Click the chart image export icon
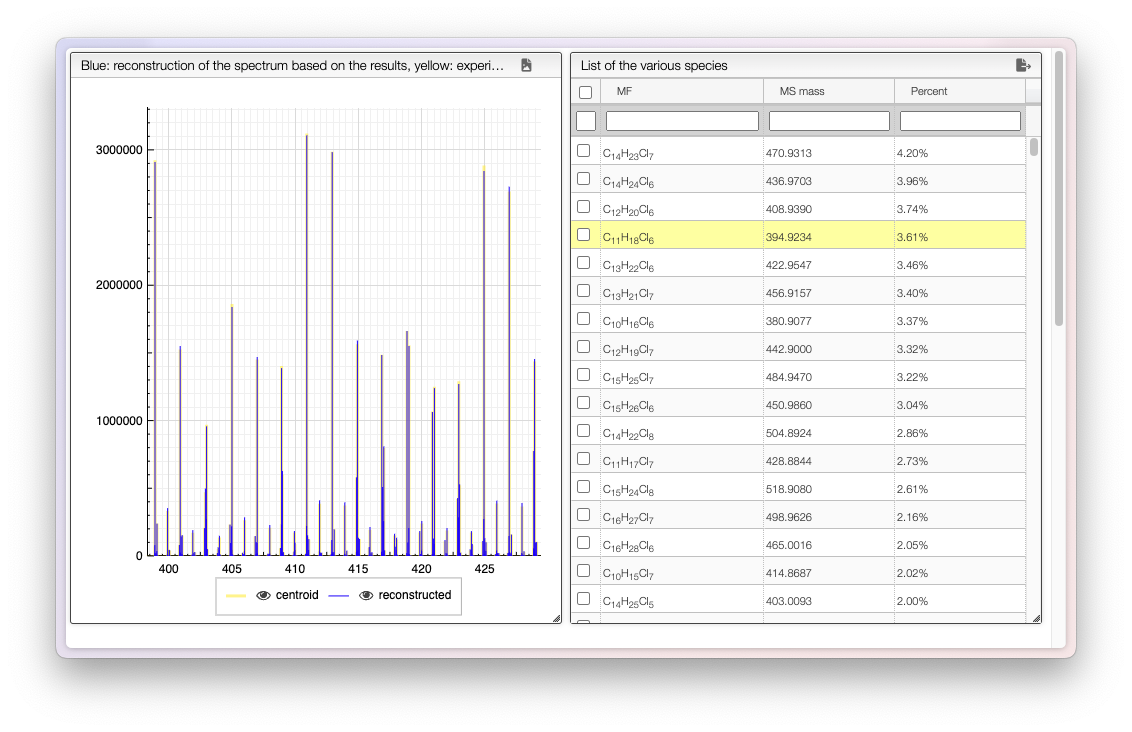Screen dimensions: 1132x732 click(526, 65)
